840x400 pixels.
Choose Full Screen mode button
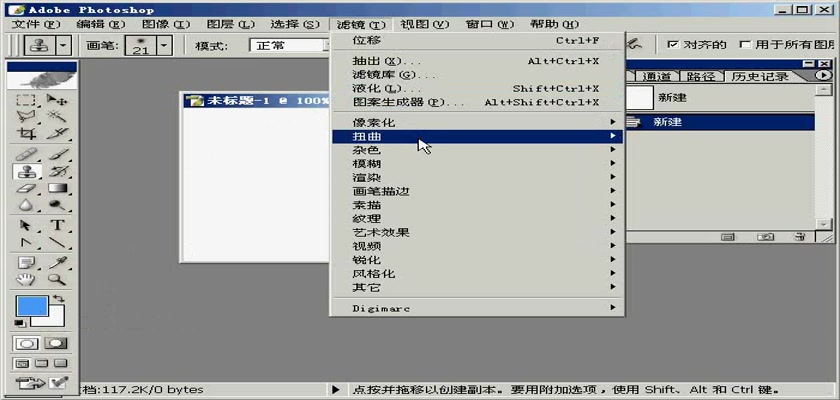pyautogui.click(x=61, y=363)
